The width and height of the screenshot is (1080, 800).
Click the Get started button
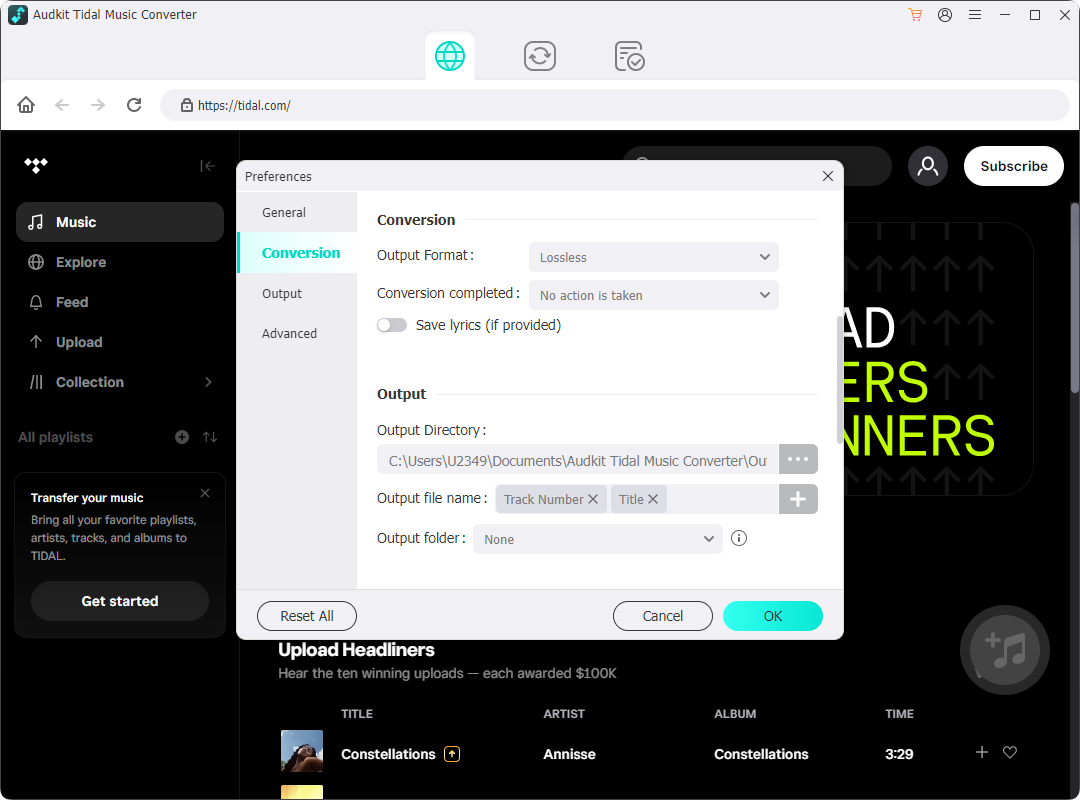tap(120, 601)
